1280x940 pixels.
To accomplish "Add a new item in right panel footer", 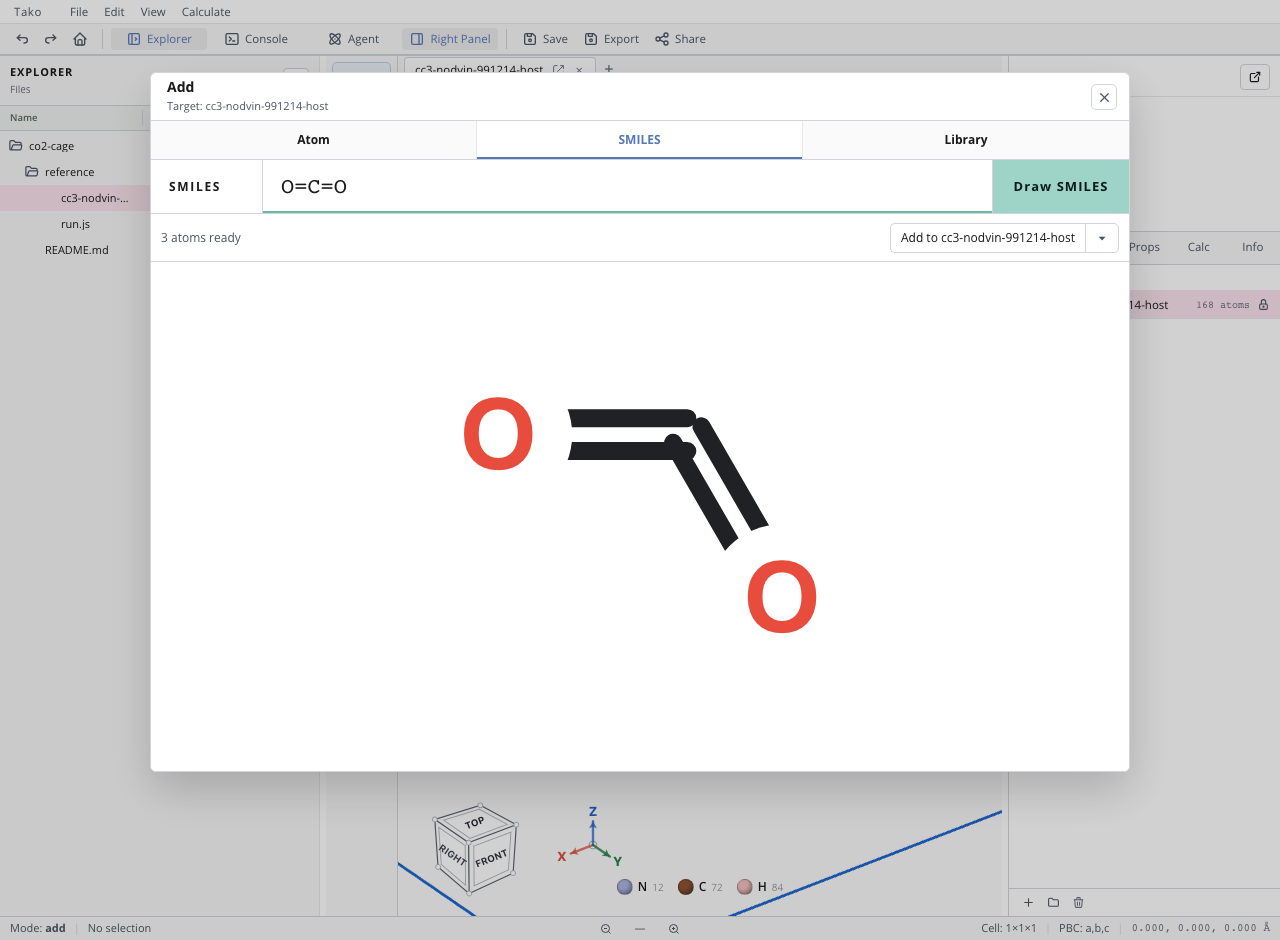I will click(1028, 902).
